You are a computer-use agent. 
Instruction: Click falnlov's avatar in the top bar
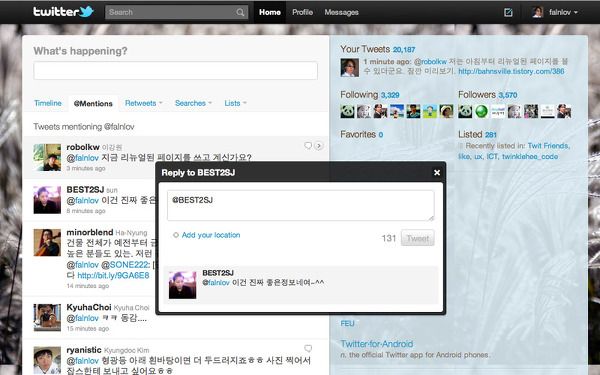(538, 12)
